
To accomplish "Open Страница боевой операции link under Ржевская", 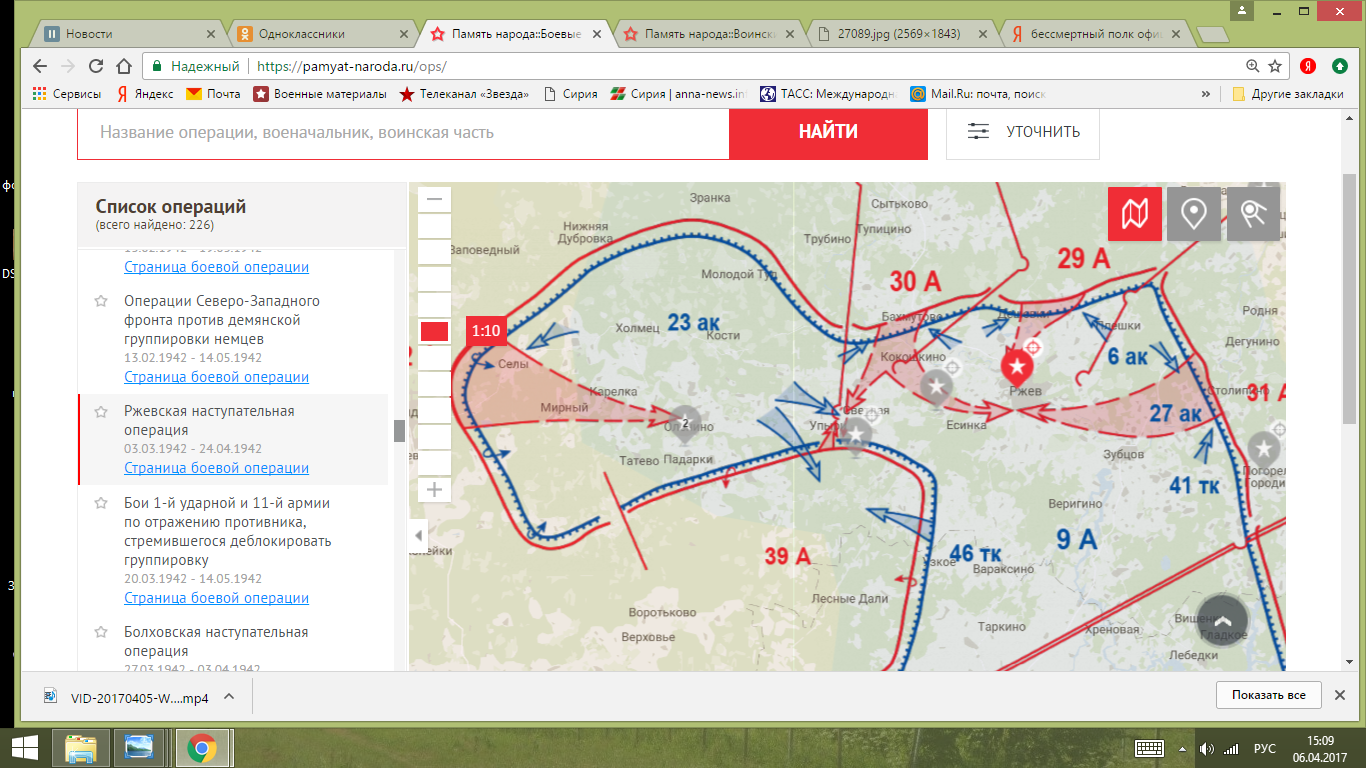I will 216,468.
